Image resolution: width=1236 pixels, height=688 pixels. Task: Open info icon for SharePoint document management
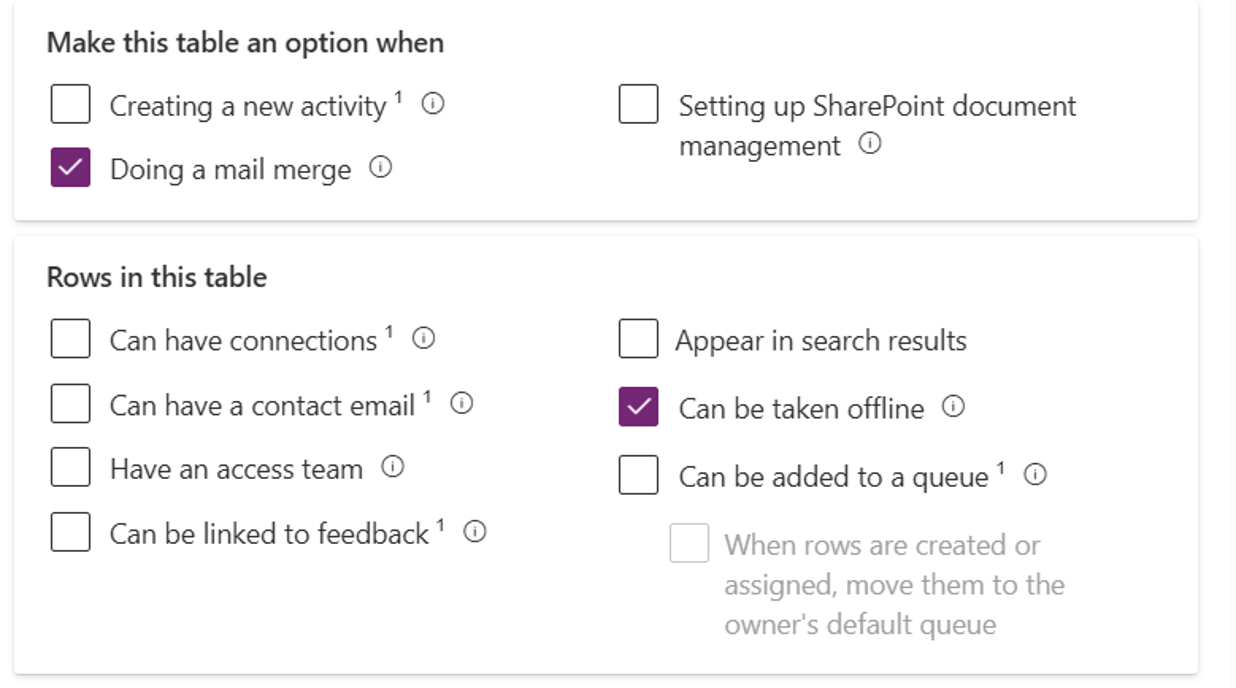click(x=870, y=144)
